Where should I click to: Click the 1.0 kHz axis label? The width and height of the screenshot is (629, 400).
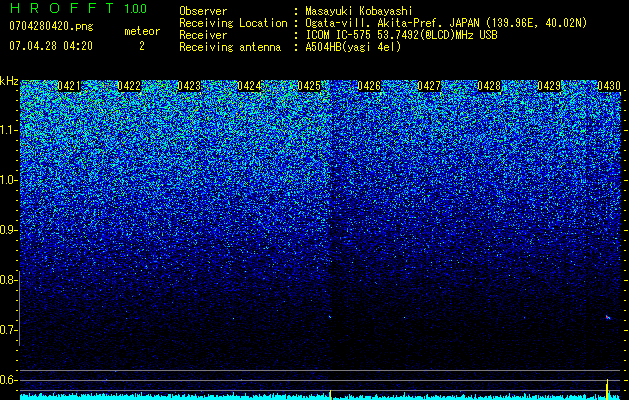coord(8,180)
